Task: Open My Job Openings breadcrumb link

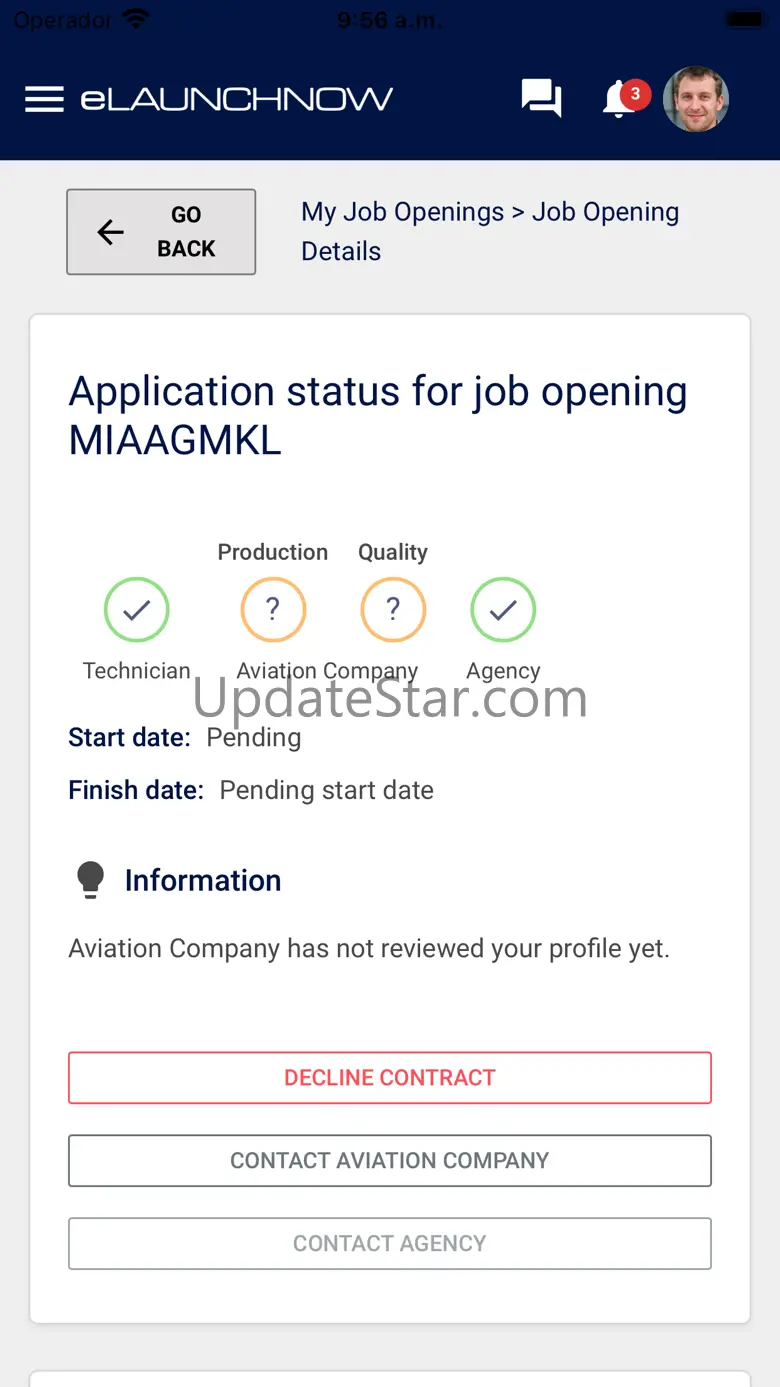Action: [403, 212]
